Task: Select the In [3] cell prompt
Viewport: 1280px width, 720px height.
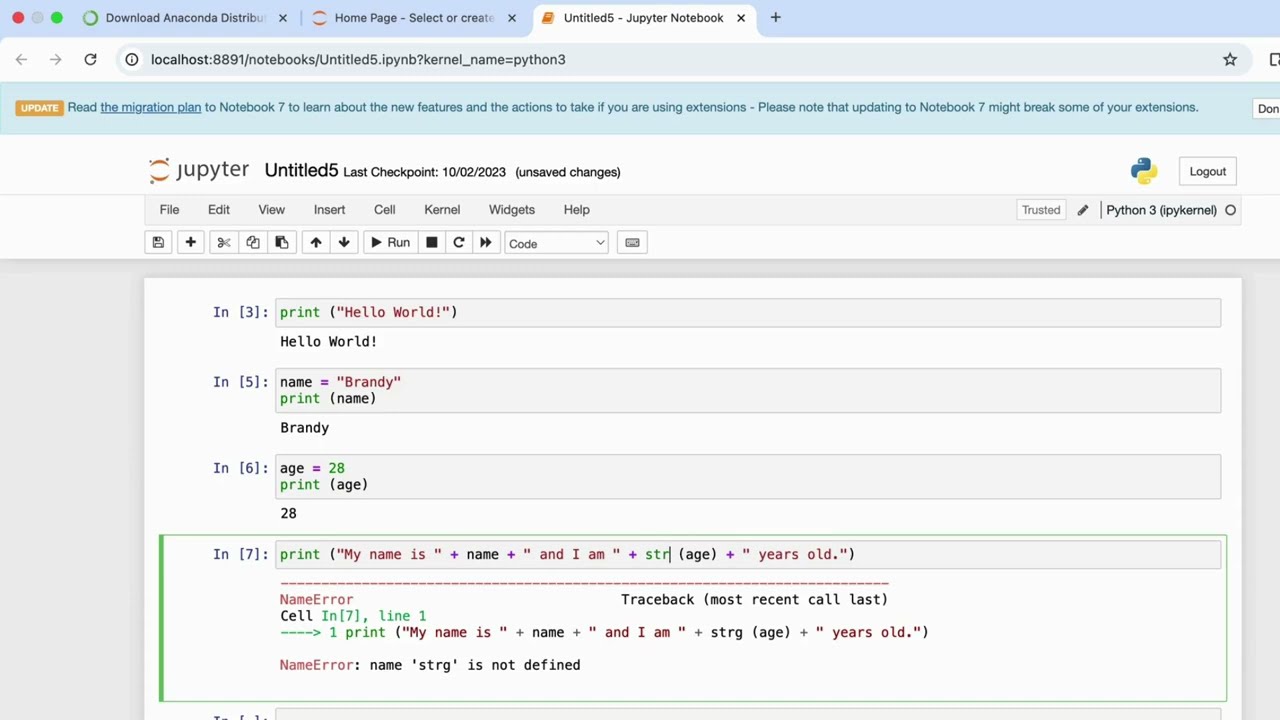Action: (x=240, y=312)
